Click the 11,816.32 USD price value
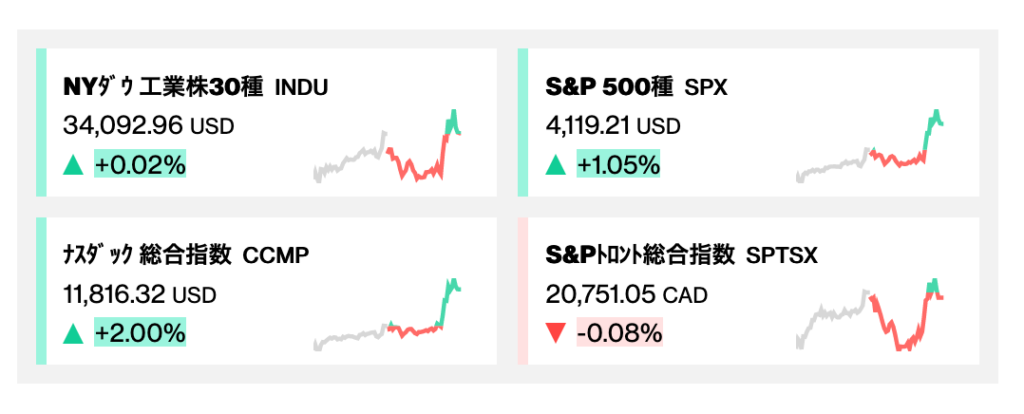Viewport: 1024px width, 414px height. 139,295
